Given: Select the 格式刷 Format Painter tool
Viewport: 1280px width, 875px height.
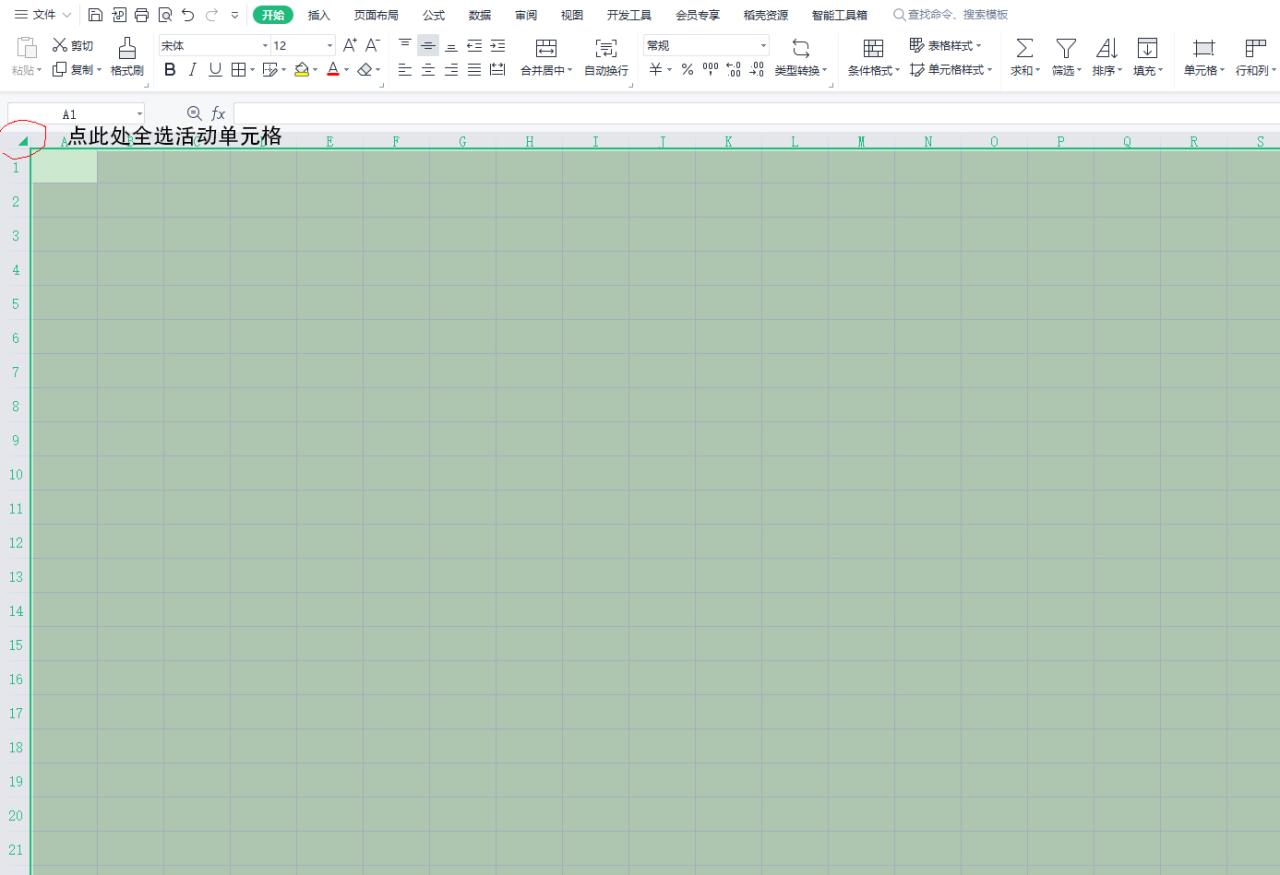Looking at the screenshot, I should pos(127,57).
